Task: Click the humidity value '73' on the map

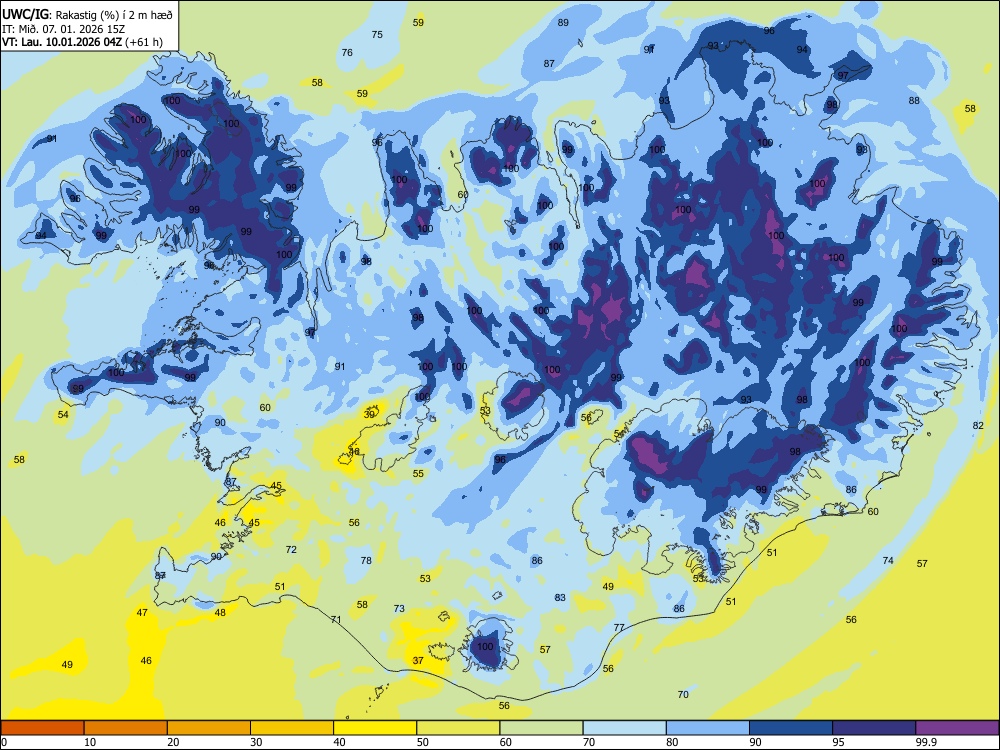Action: coord(399,608)
